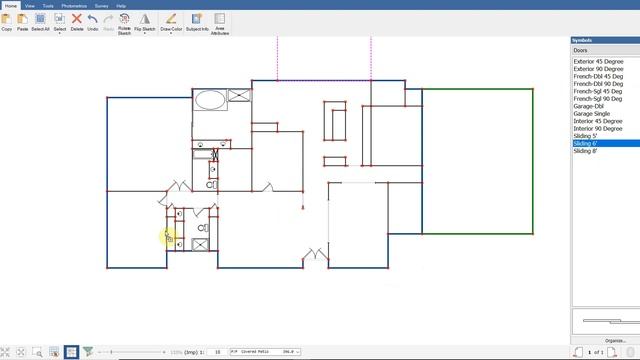Click the fit-inward arrows icon in the status bar
This screenshot has height=360, width=640.
pos(5,352)
